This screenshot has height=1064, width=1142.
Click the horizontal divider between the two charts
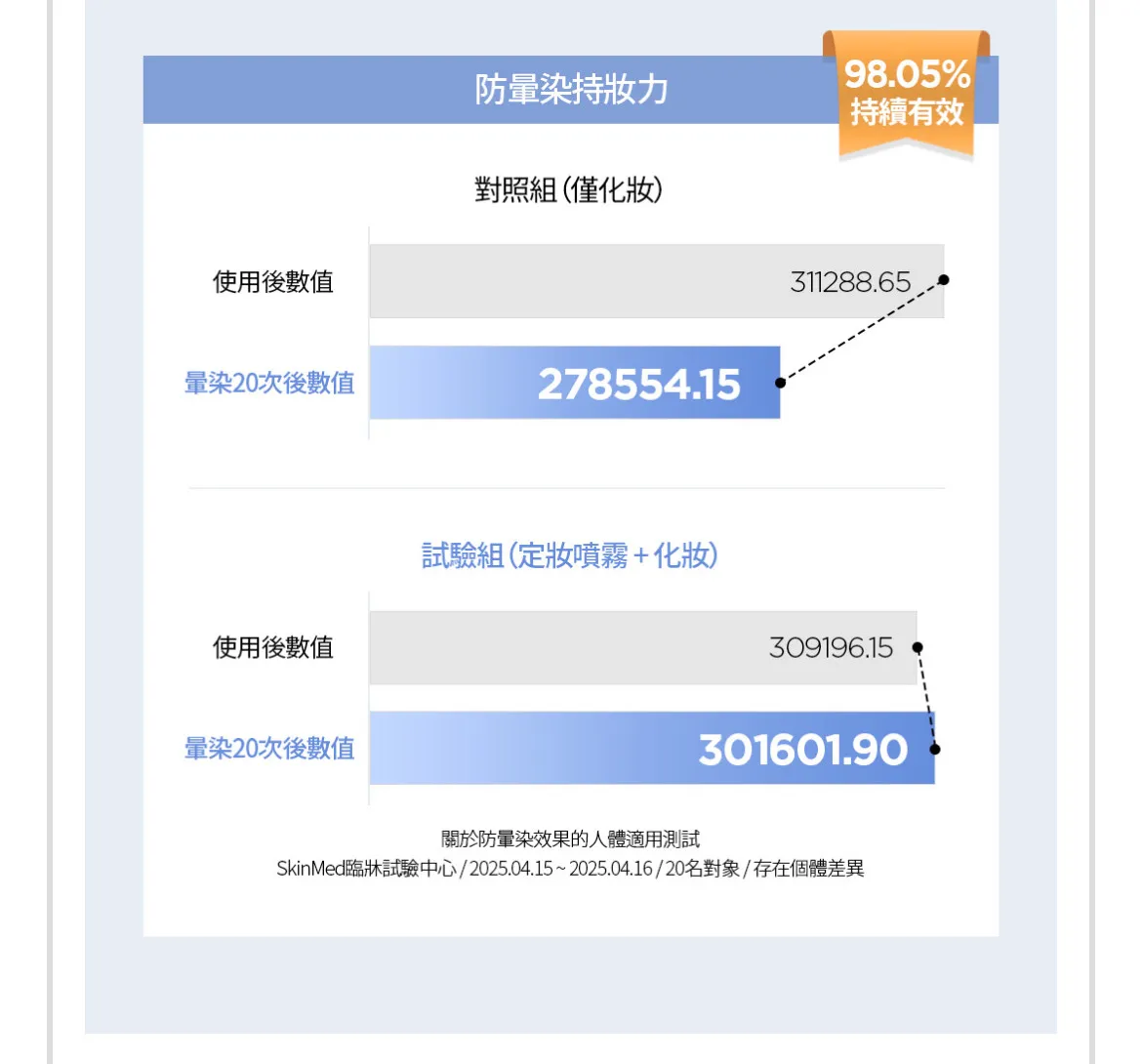click(x=567, y=488)
